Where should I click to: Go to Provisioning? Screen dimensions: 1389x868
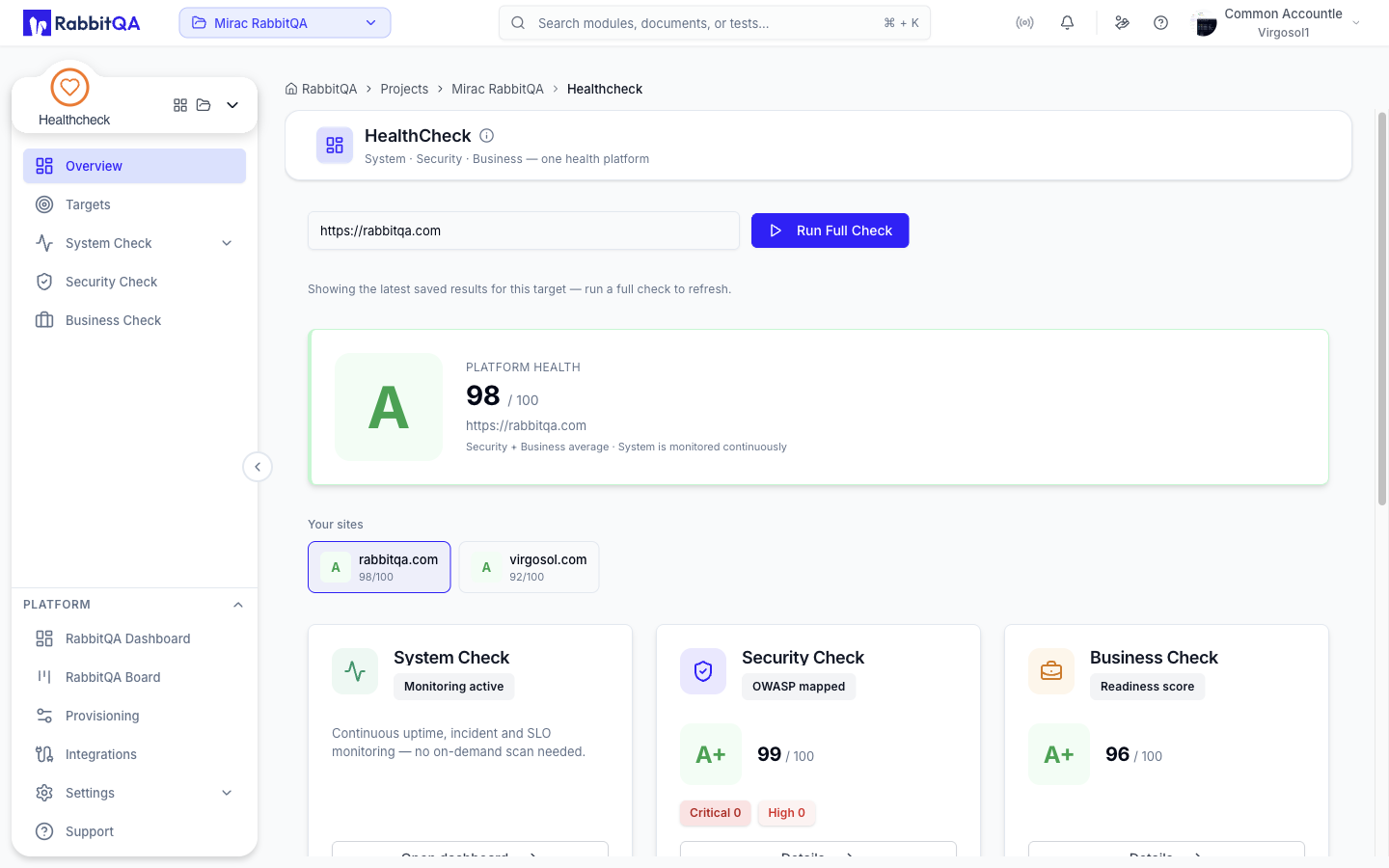coord(134,716)
